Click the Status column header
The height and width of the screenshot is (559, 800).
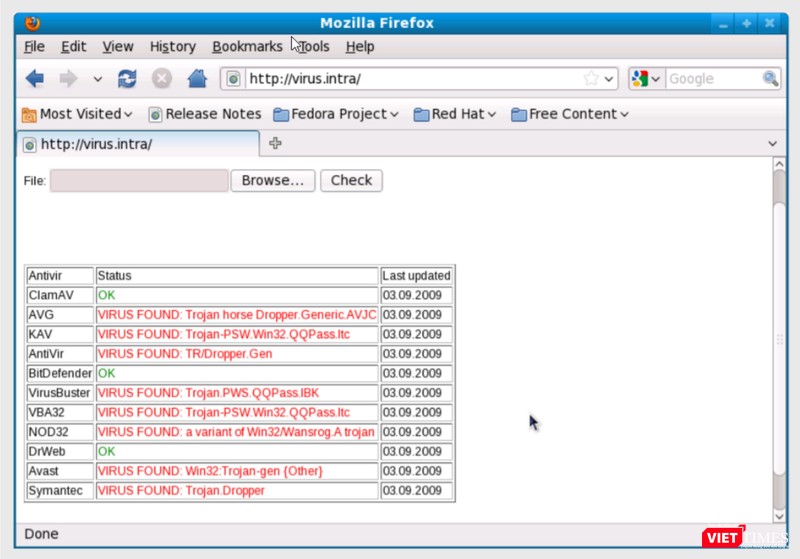click(x=237, y=275)
